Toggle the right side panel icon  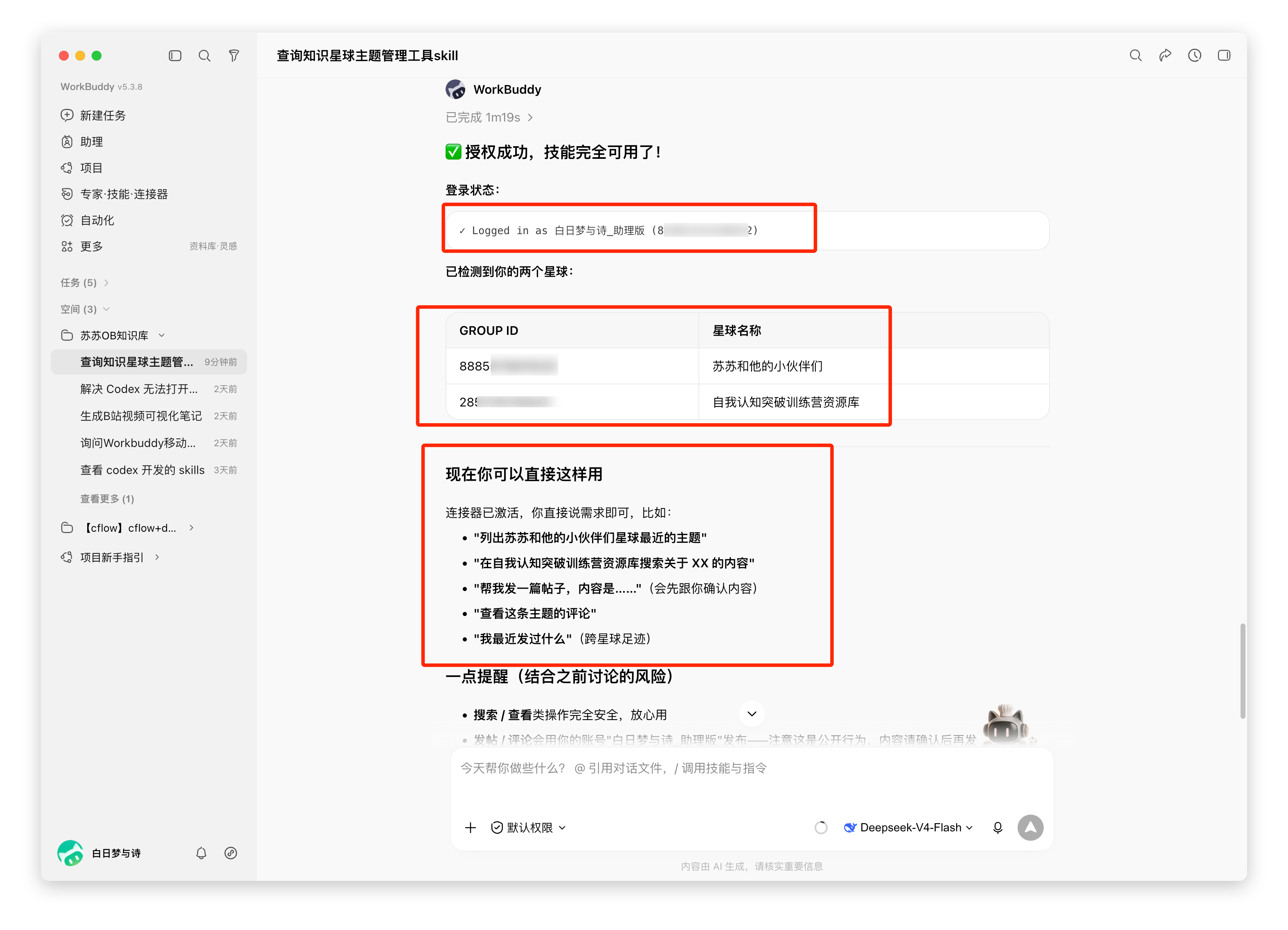point(1224,55)
